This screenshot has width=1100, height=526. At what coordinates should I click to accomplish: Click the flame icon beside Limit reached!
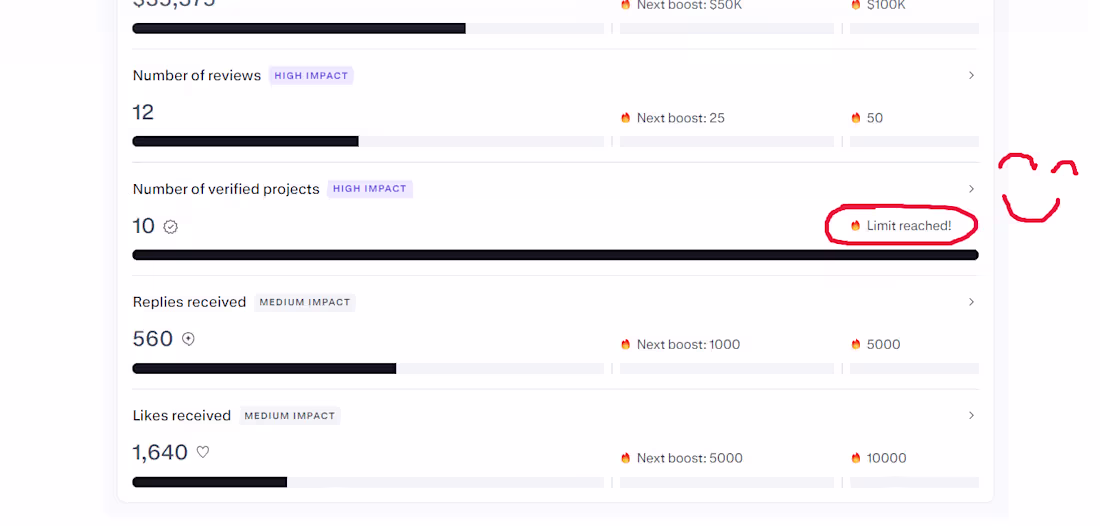point(855,226)
